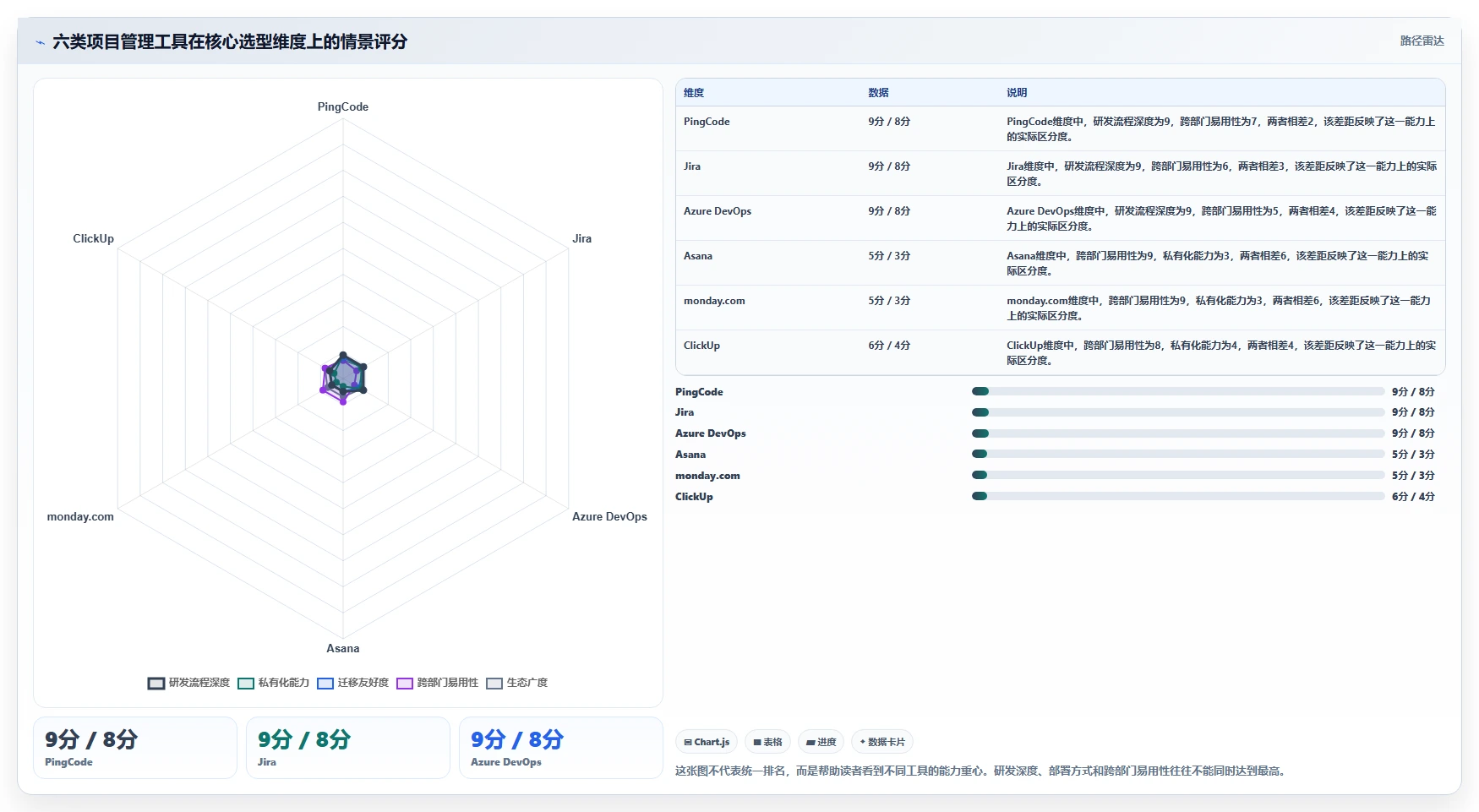1479x812 pixels.
Task: Click the PingCode axis label on the radar
Action: 343,106
